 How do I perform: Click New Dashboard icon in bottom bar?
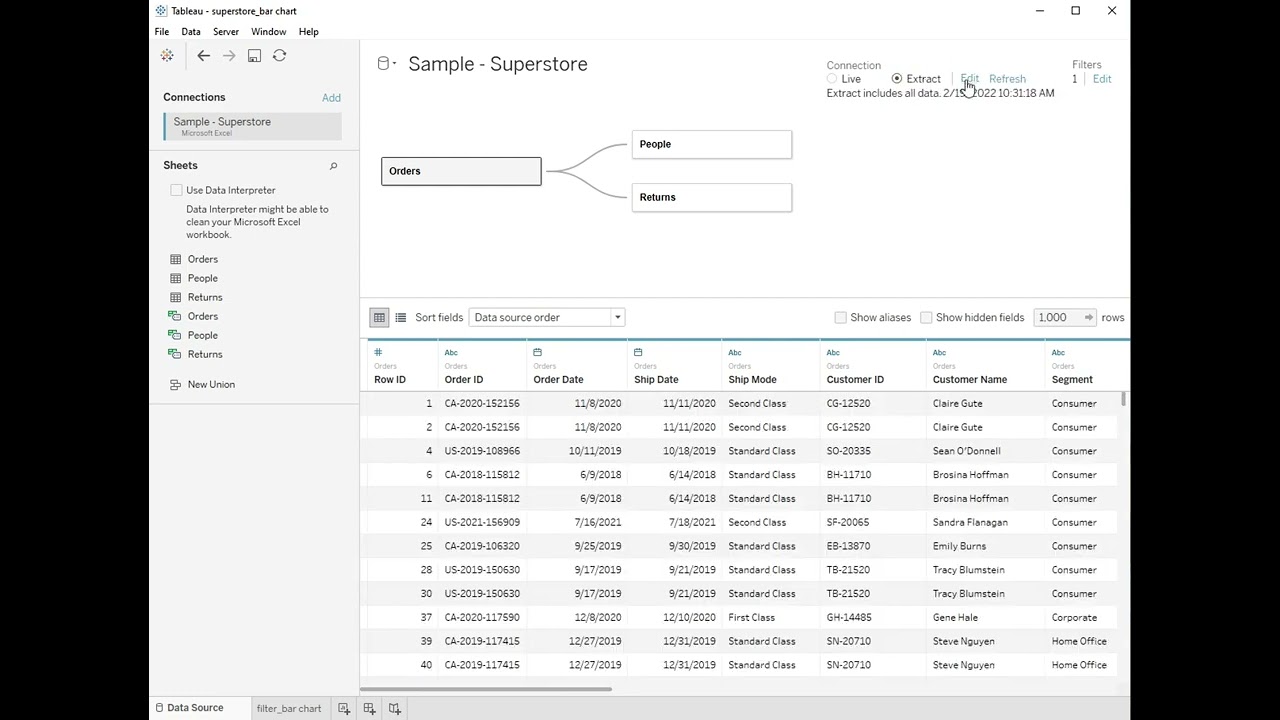[369, 708]
